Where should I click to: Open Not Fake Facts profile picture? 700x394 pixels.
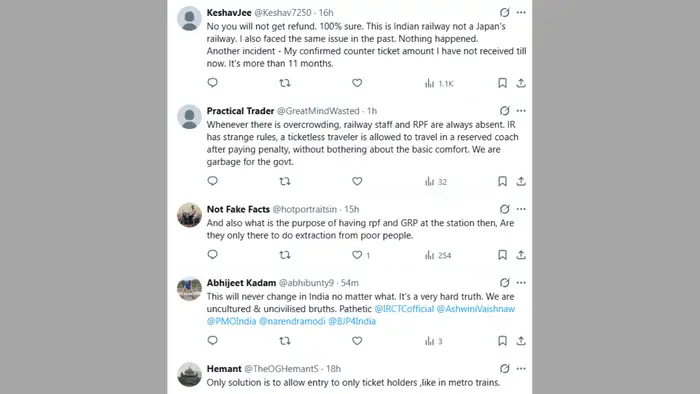(189, 215)
